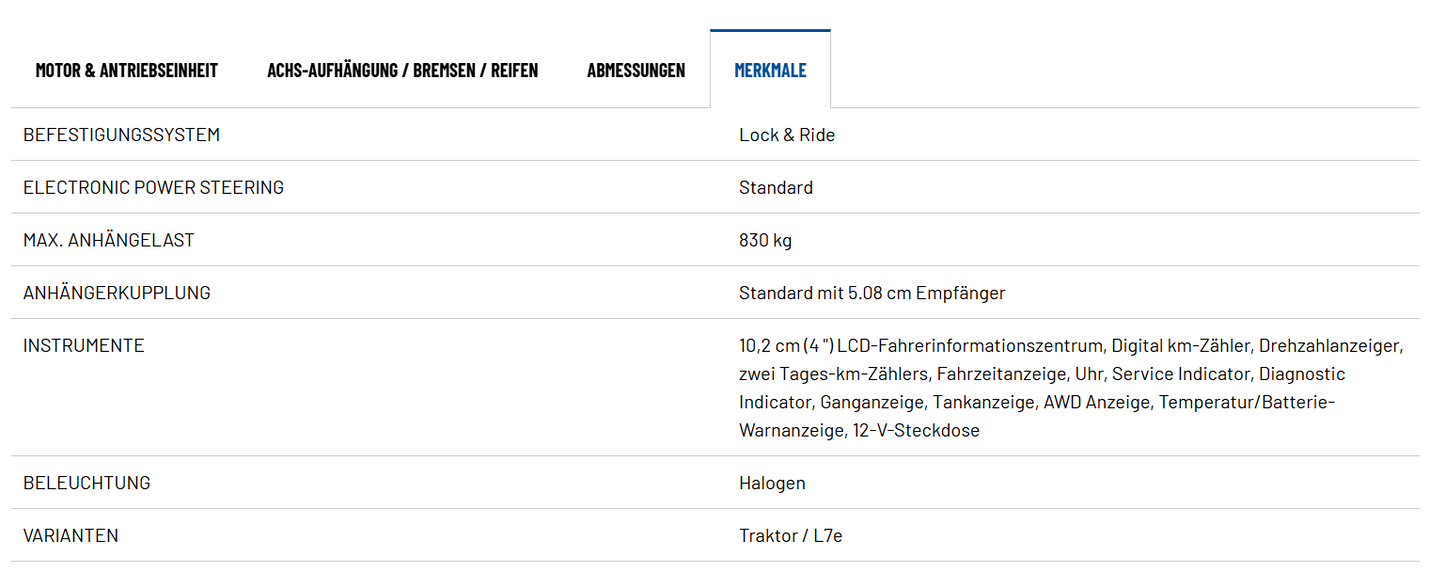The image size is (1445, 588).
Task: Click the LCD-Fahrerinformationszentrum text
Action: 970,346
